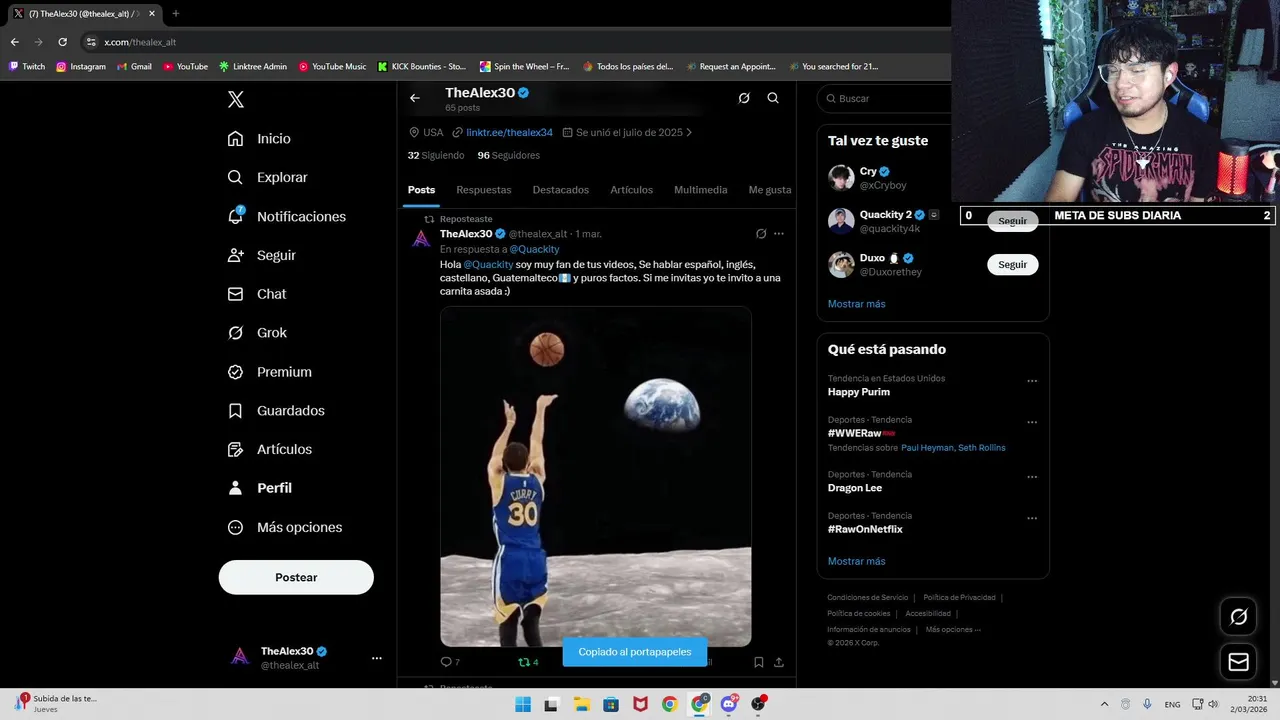Click the Paul Heyman trend link
This screenshot has height=720, width=1280.
coord(927,448)
